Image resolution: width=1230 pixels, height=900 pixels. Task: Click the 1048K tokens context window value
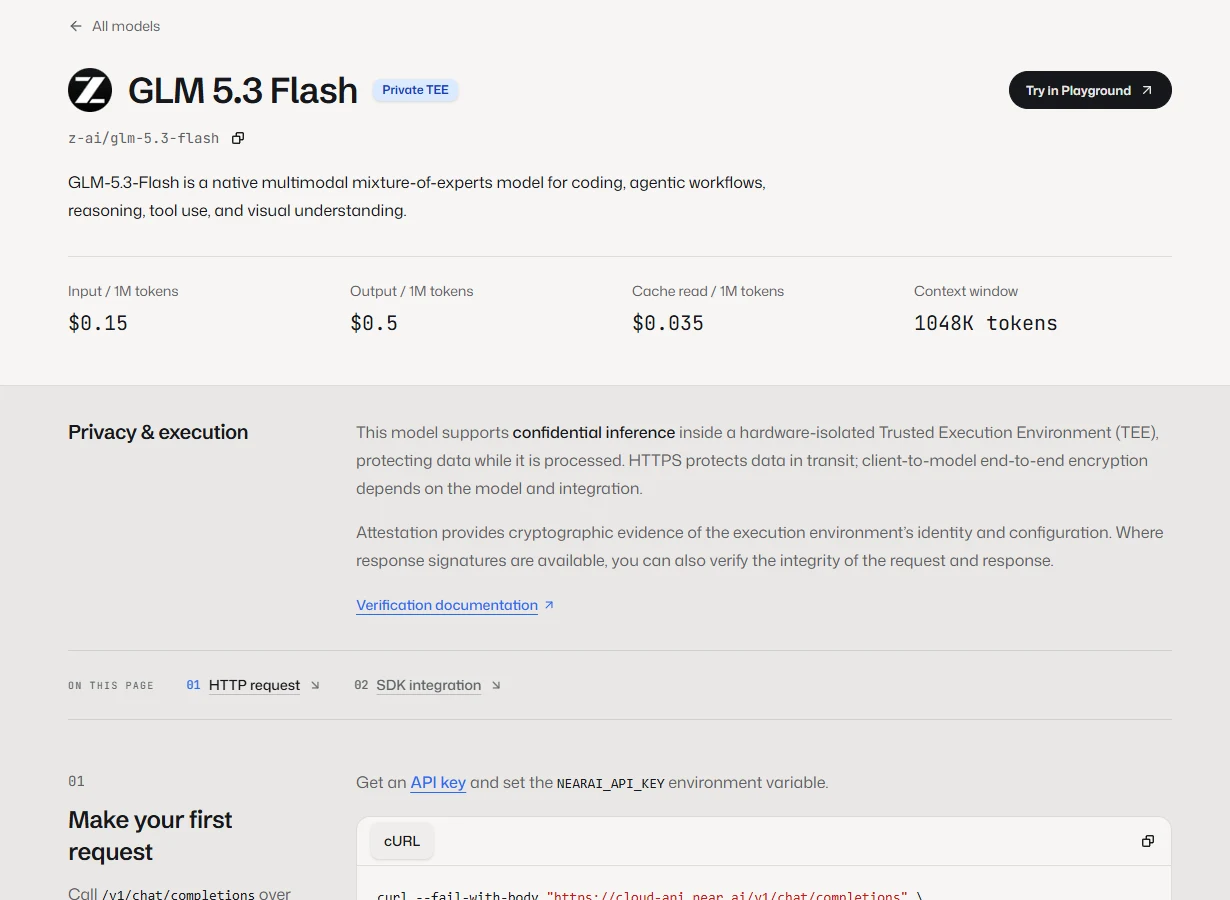pos(986,323)
